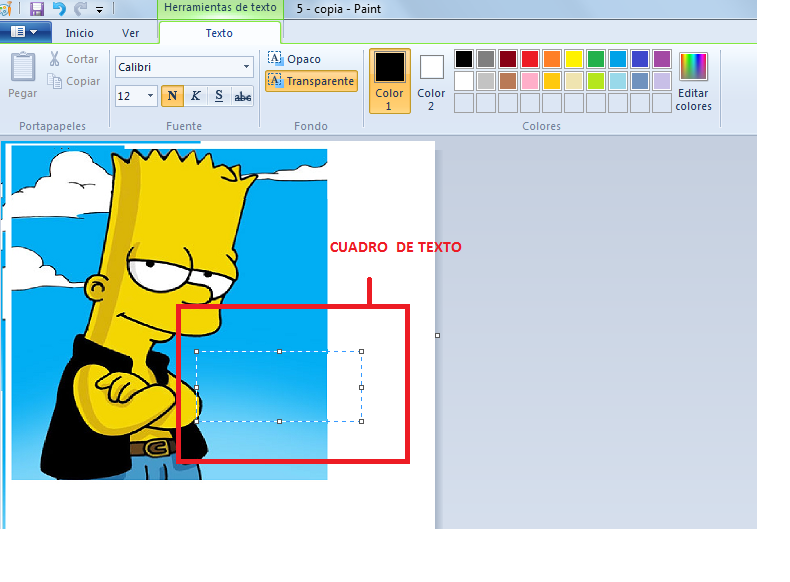Open Editar colores palette
790x582 pixels.
pyautogui.click(x=693, y=81)
